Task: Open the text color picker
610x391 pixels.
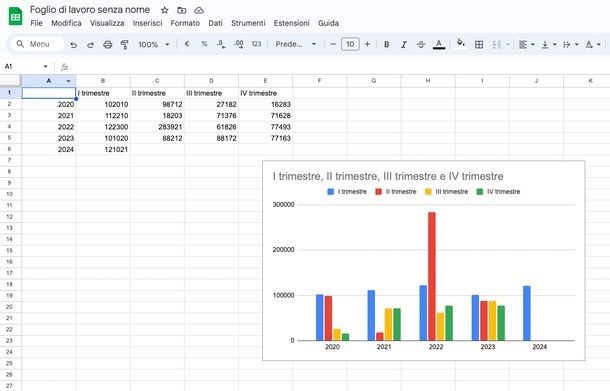Action: coord(439,45)
